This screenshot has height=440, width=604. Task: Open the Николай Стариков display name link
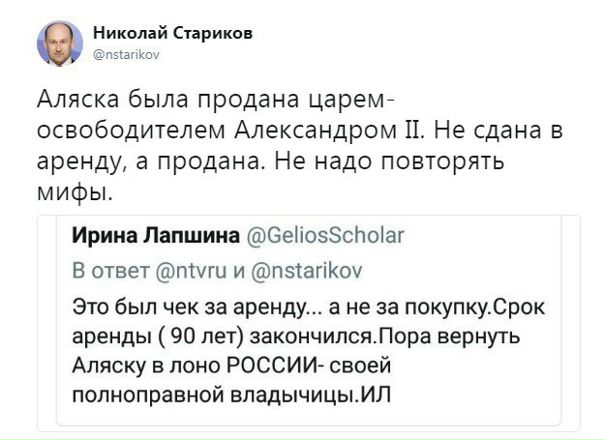173,32
